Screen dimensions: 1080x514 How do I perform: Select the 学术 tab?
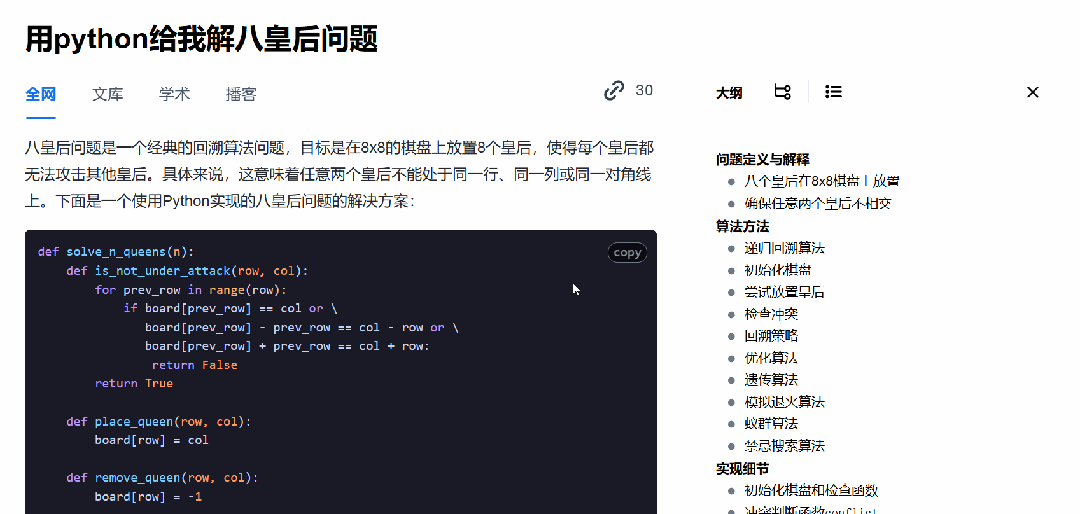click(x=174, y=94)
